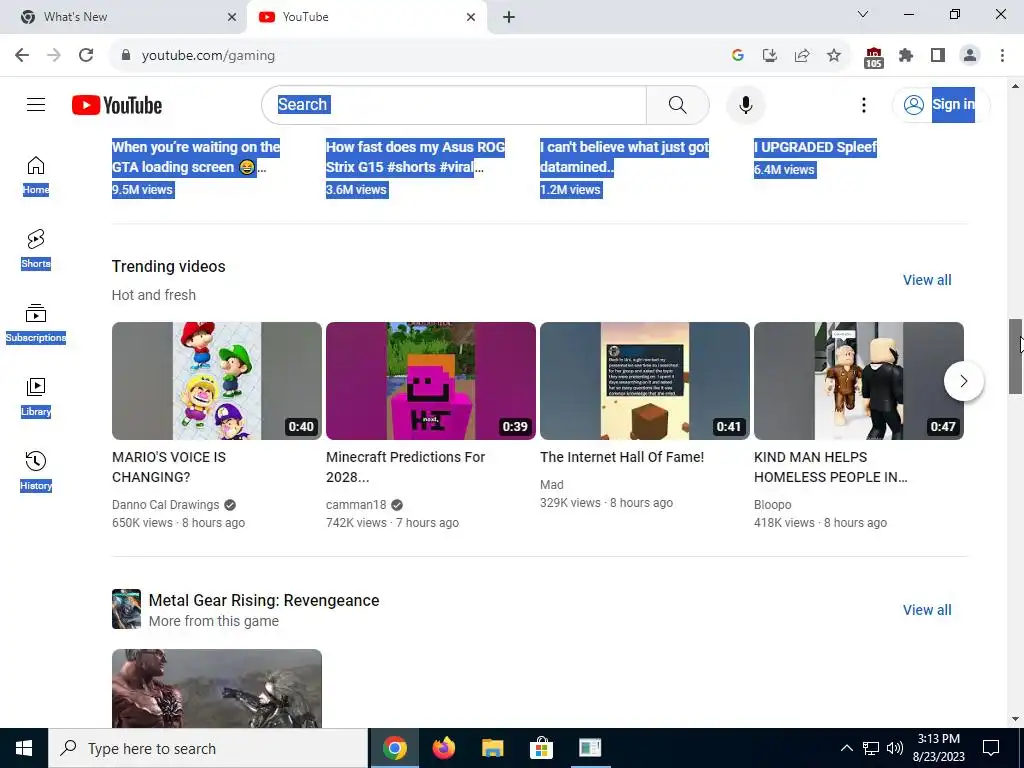Start voice search with the microphone
This screenshot has height=768, width=1024.
(745, 104)
